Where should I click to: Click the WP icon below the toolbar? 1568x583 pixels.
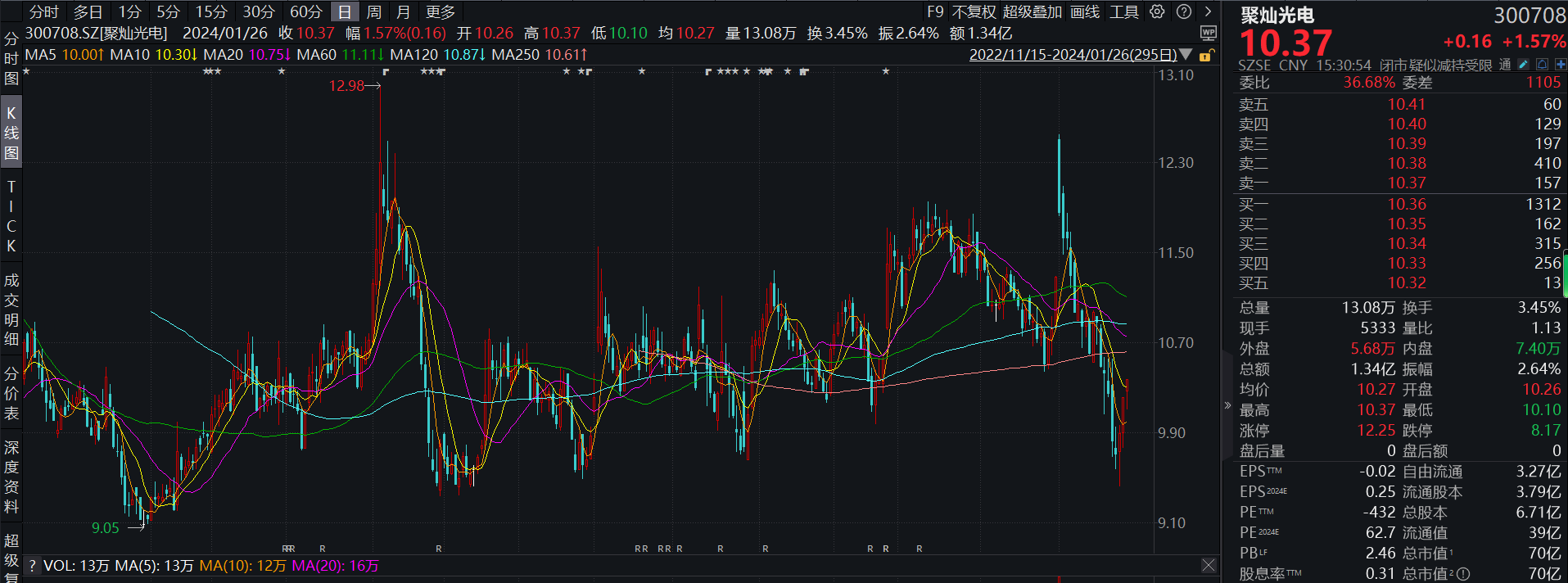coord(1209,33)
